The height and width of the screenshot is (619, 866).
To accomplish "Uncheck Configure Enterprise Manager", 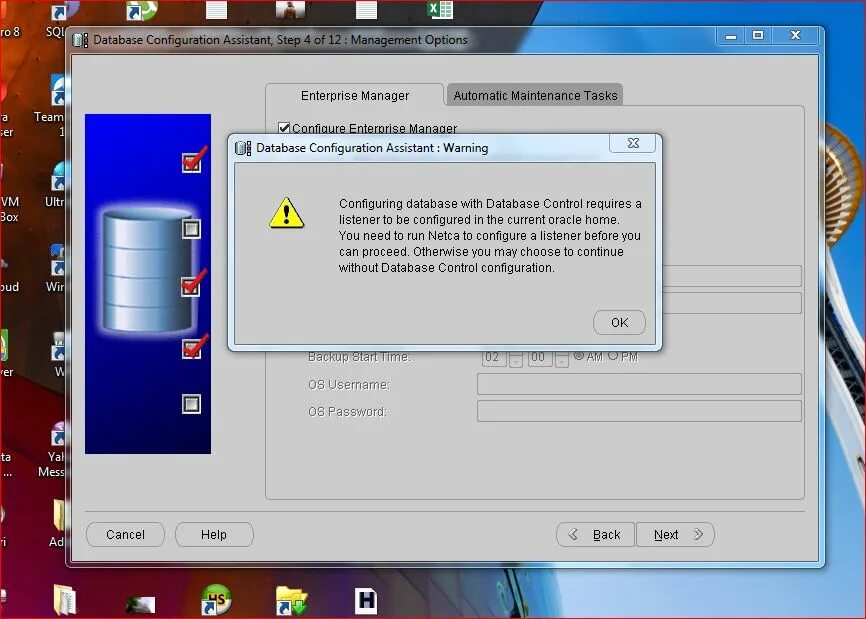I will pos(284,128).
